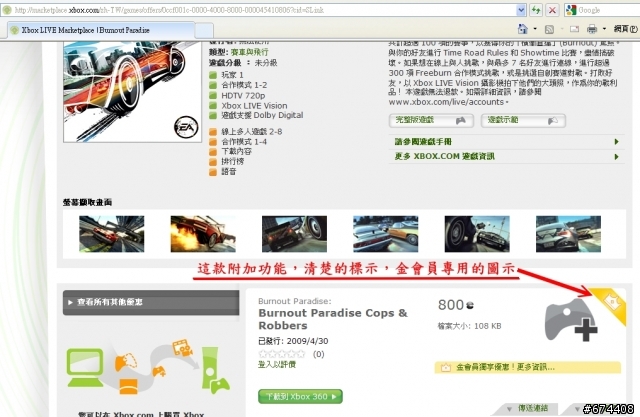Click the 下載內容 downloadable content feature text

click(236, 151)
